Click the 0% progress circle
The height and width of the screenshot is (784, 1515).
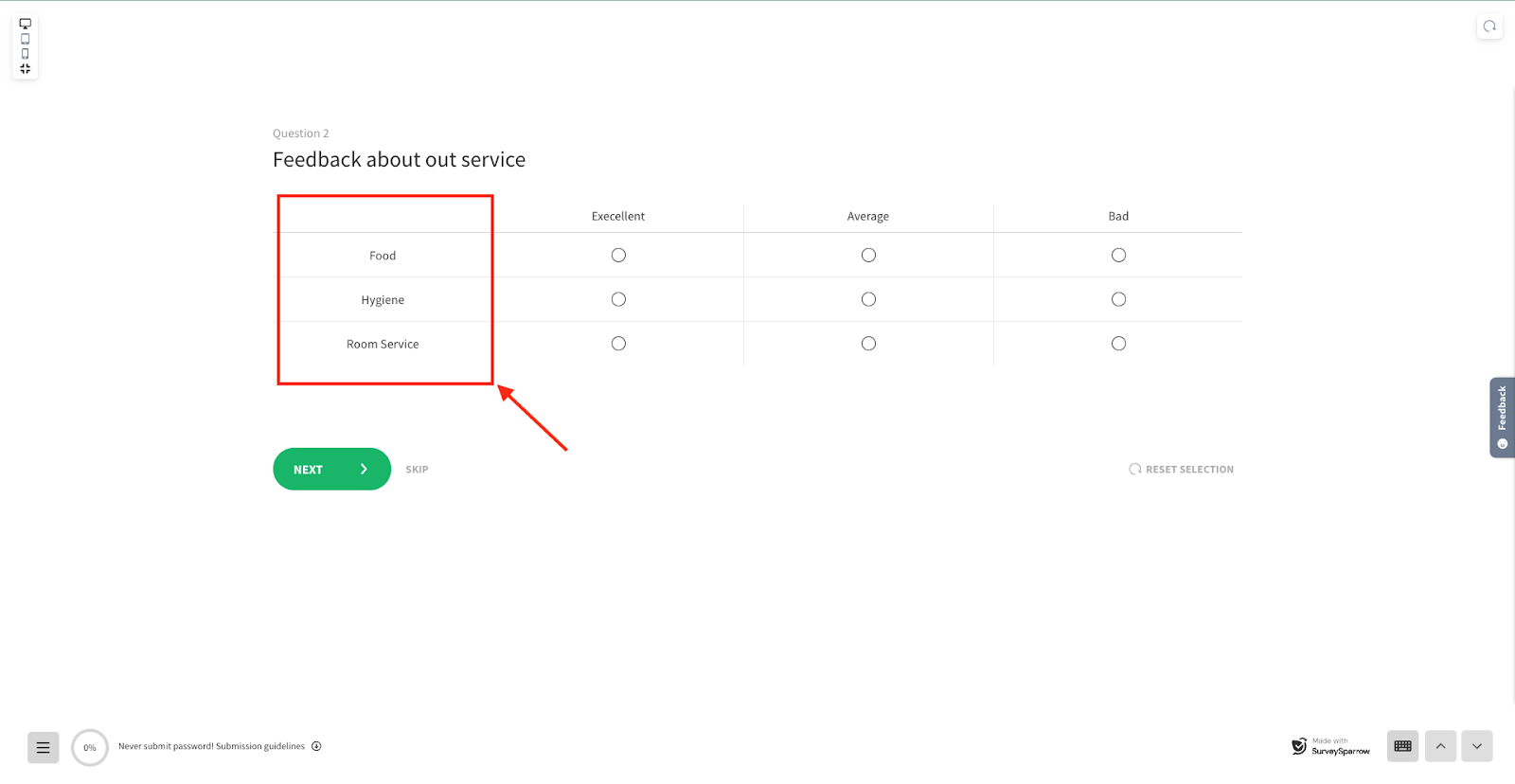tap(90, 747)
